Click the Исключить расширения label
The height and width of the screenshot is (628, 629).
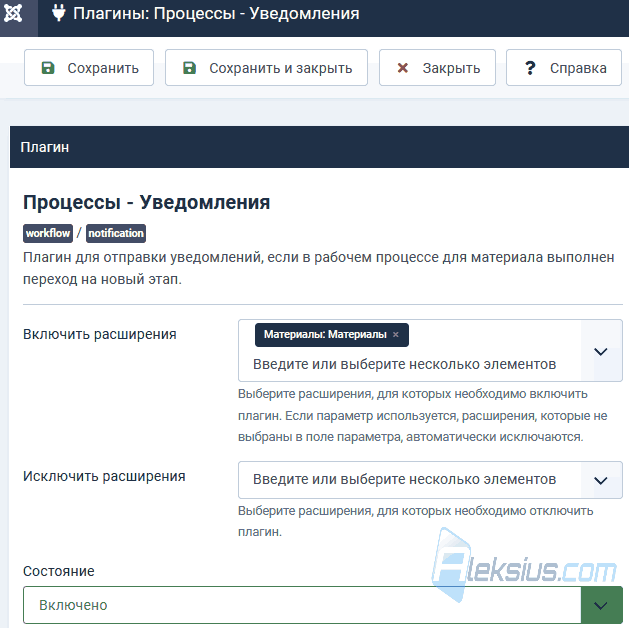click(104, 476)
